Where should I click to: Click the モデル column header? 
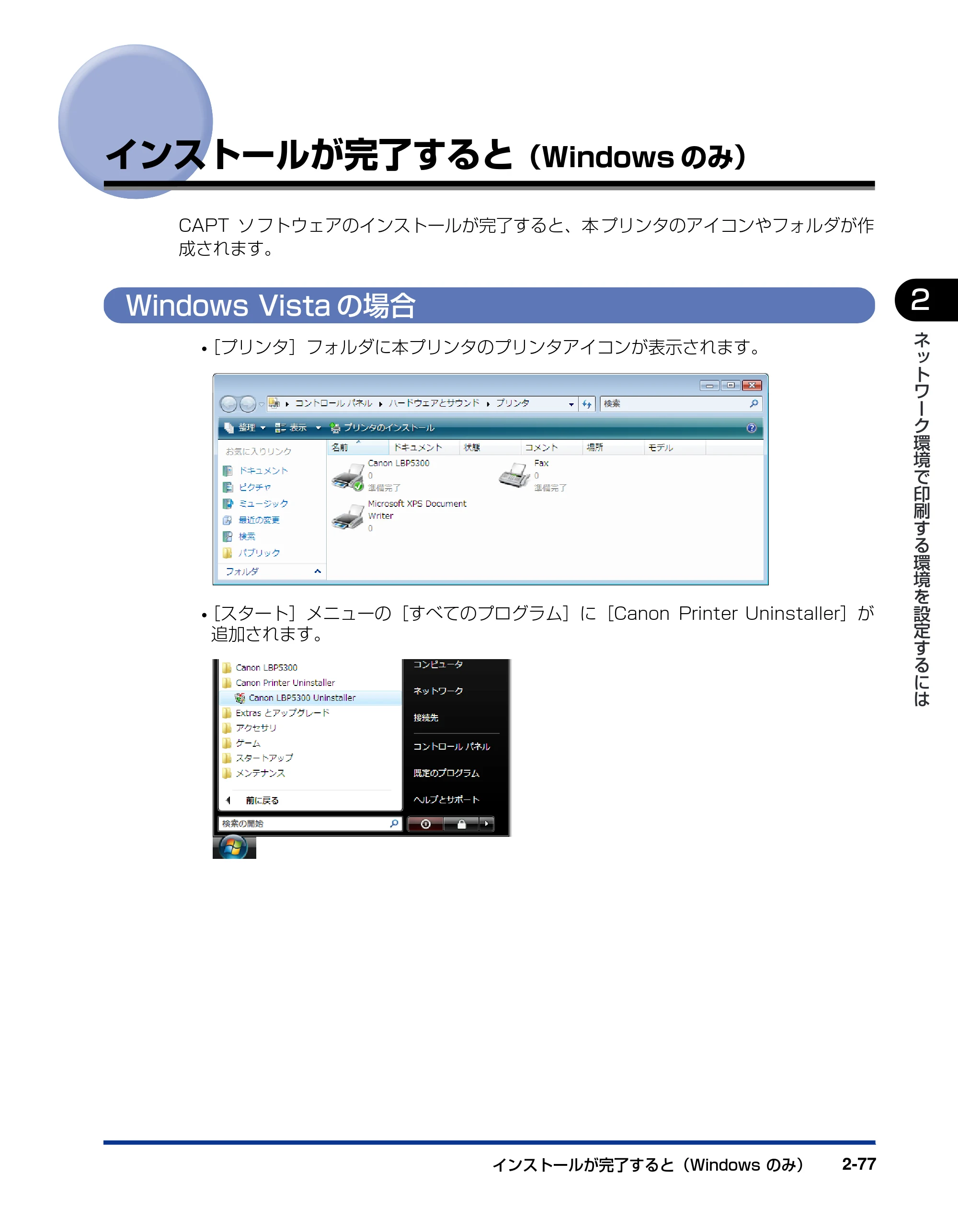click(675, 448)
